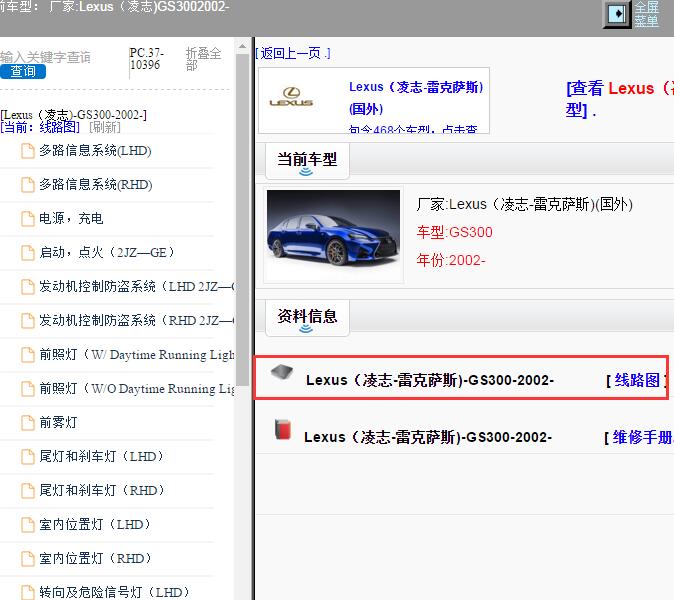The width and height of the screenshot is (674, 600).
Task: Open the 多路信息系统(RHD) document icon
Action: (x=28, y=185)
